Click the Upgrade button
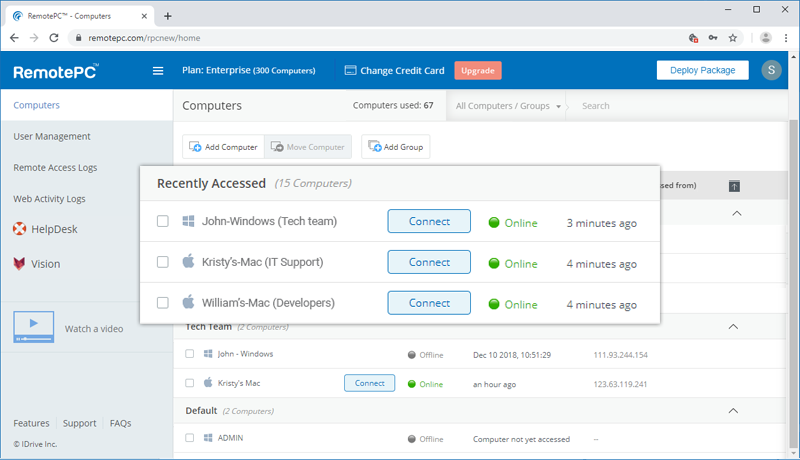The image size is (800, 460). click(x=478, y=70)
